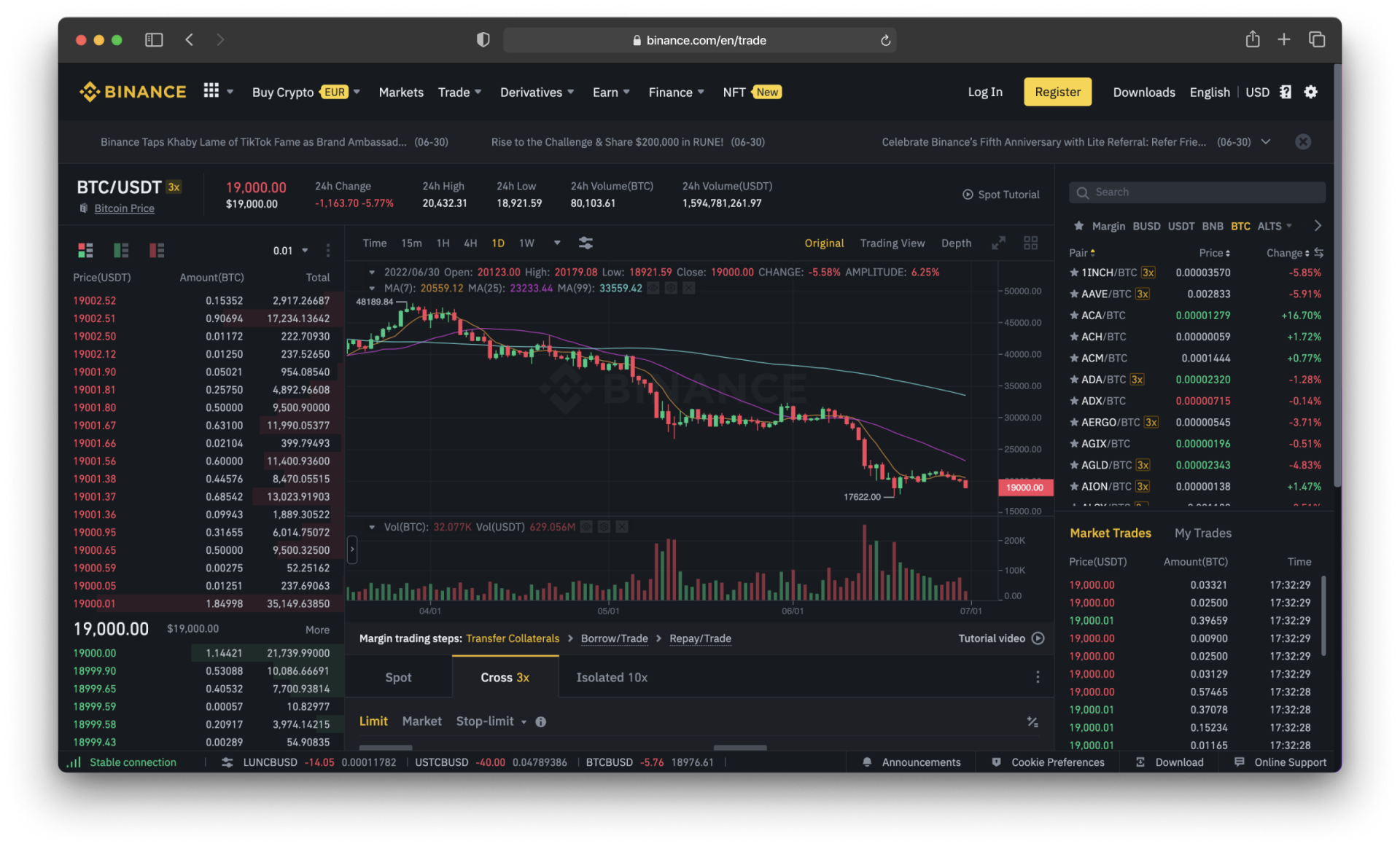Click the market trades panel scrollbar
Image resolution: width=1400 pixels, height=849 pixels.
pos(1323,616)
